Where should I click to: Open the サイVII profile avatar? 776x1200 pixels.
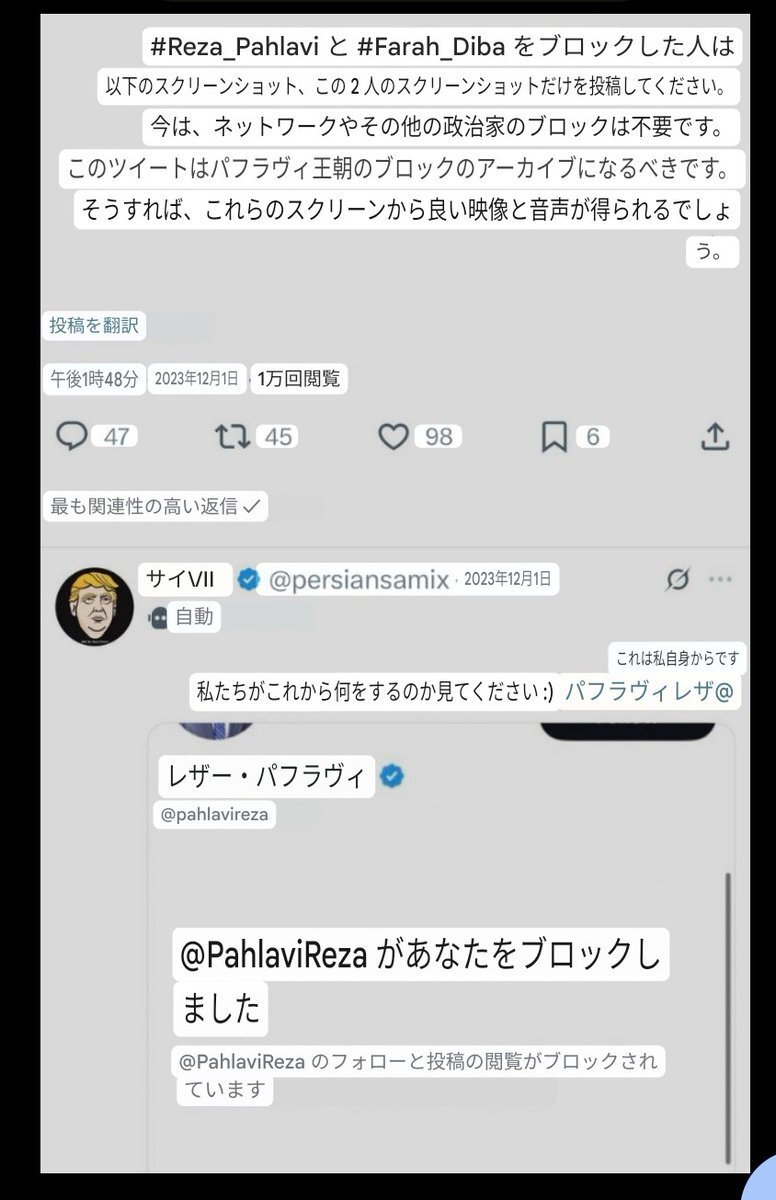coord(94,605)
